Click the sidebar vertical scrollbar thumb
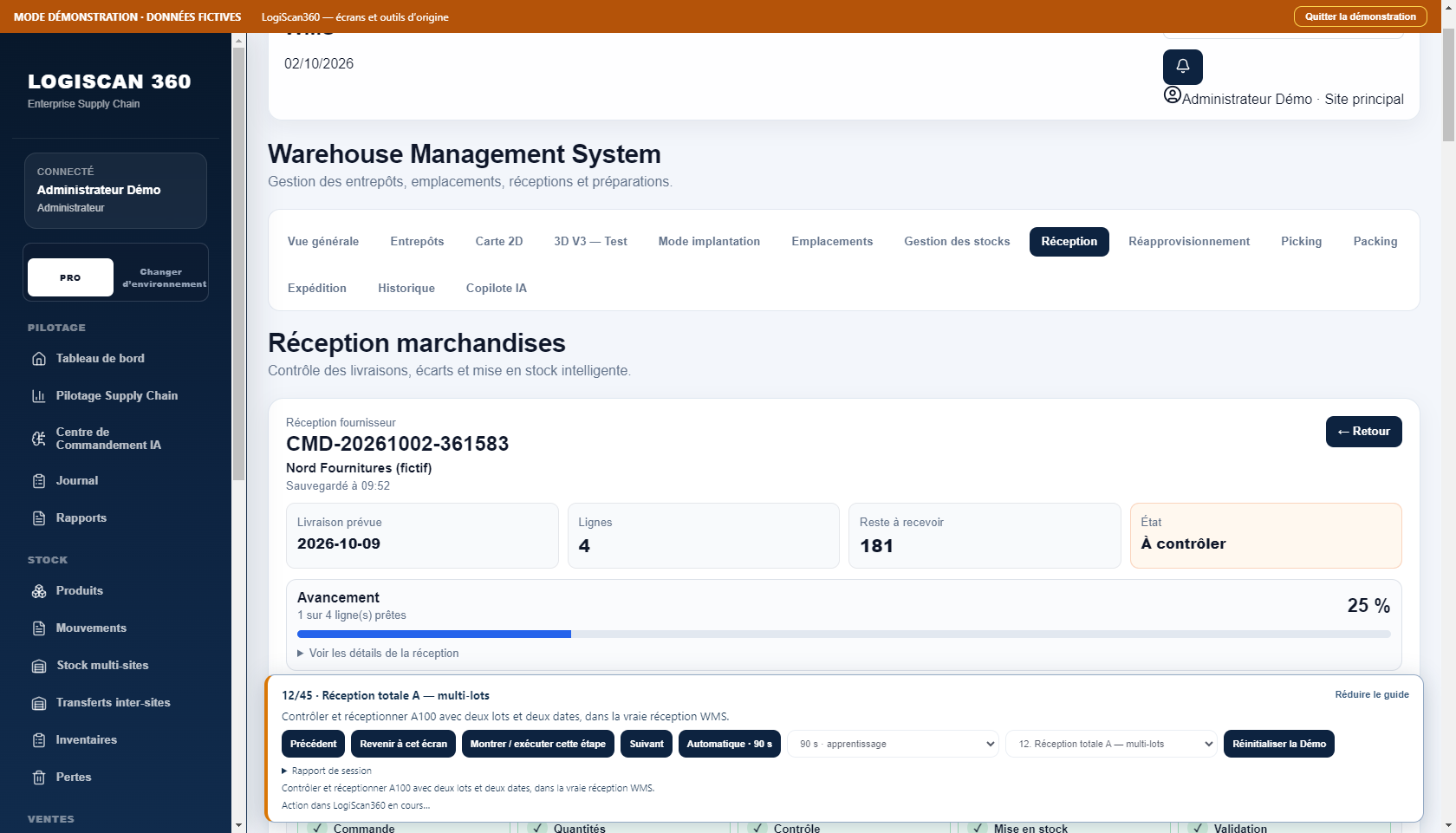This screenshot has height=833, width=1456. (x=238, y=264)
